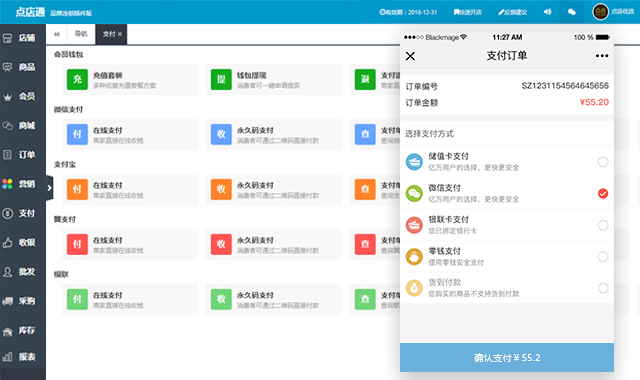Open the 商品 sidebar section
The image size is (640, 380).
pyautogui.click(x=20, y=67)
